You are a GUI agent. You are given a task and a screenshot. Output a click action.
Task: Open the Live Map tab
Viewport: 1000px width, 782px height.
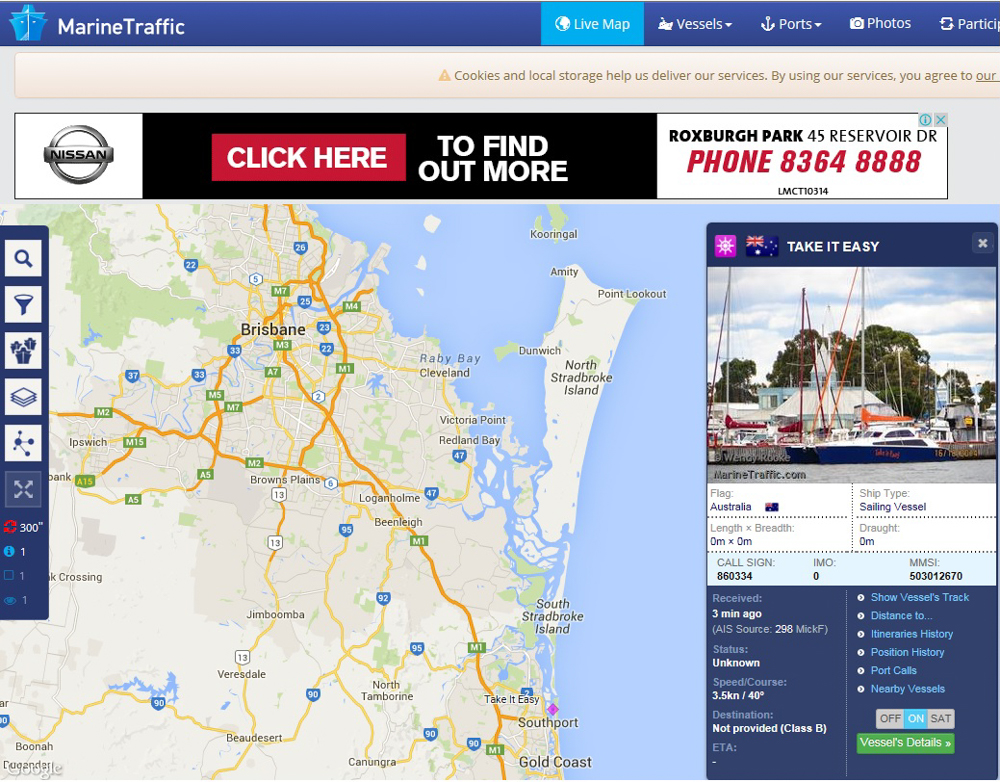tap(592, 24)
